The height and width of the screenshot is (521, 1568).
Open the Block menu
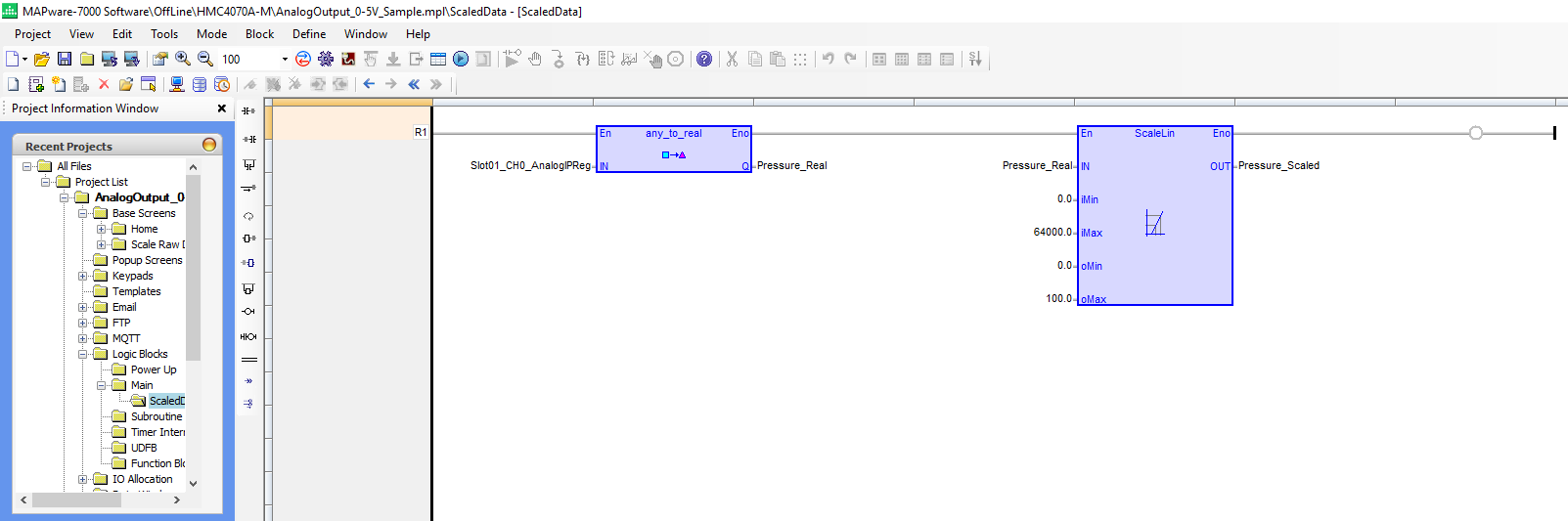point(259,34)
